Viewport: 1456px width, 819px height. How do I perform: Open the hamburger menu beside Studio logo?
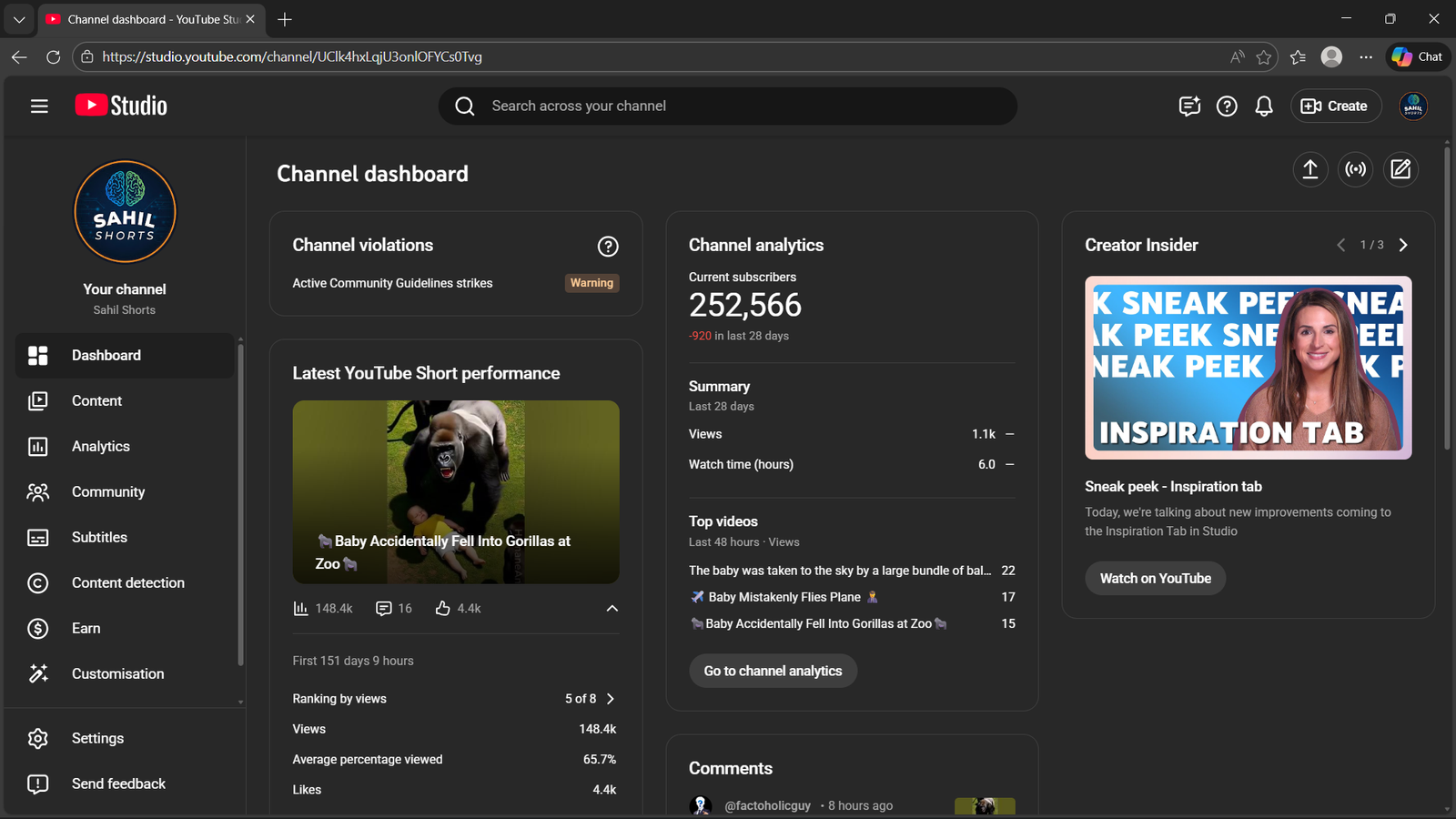tap(39, 106)
